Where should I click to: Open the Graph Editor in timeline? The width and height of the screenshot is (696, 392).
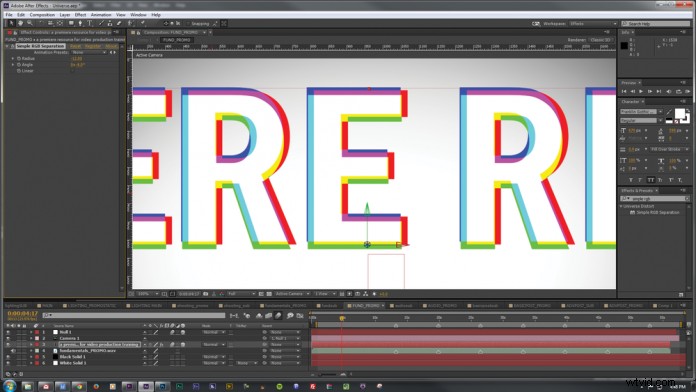pos(300,316)
